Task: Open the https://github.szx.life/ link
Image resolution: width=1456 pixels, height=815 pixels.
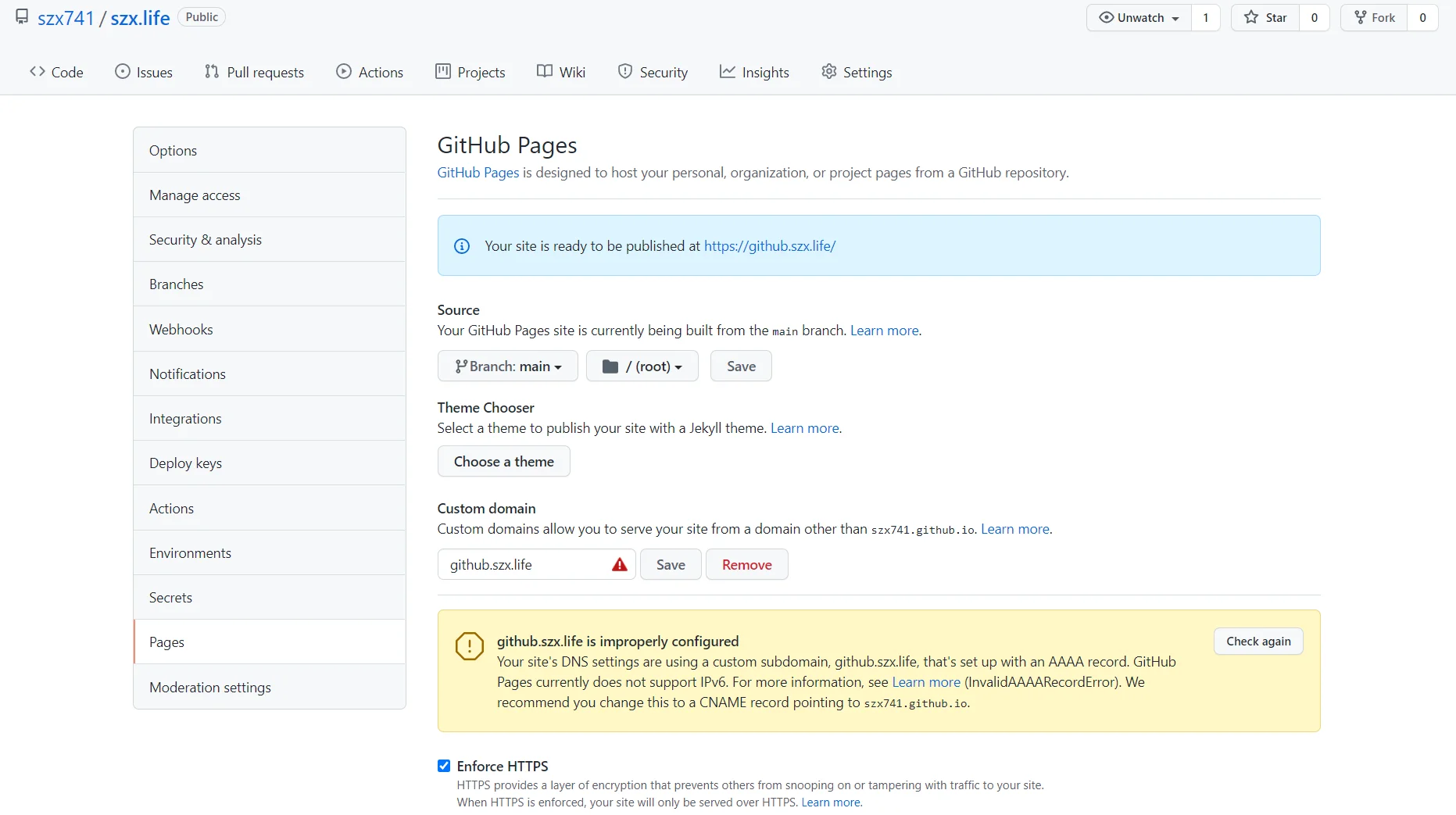Action: [769, 246]
